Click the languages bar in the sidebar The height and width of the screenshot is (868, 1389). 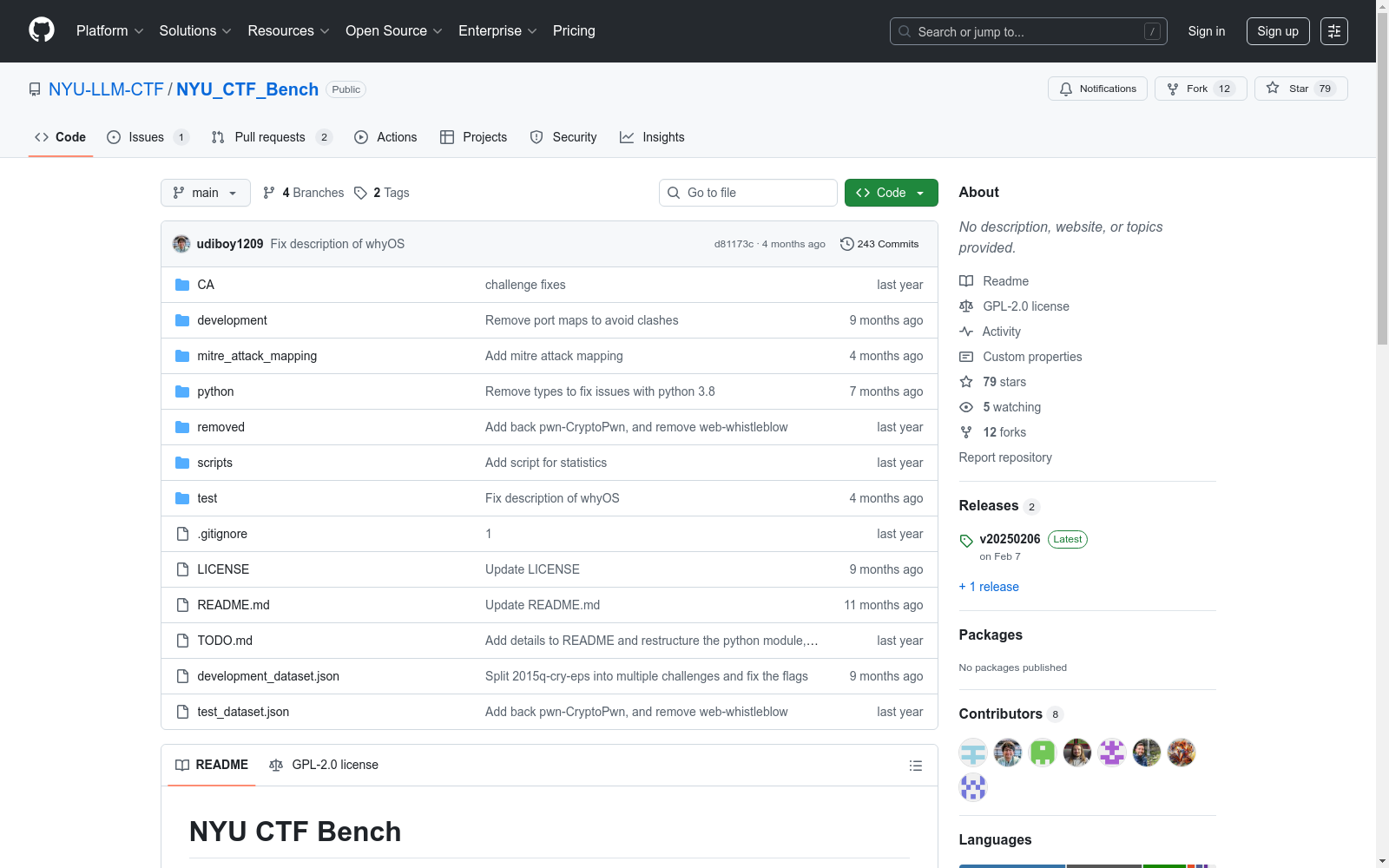[x=1087, y=865]
